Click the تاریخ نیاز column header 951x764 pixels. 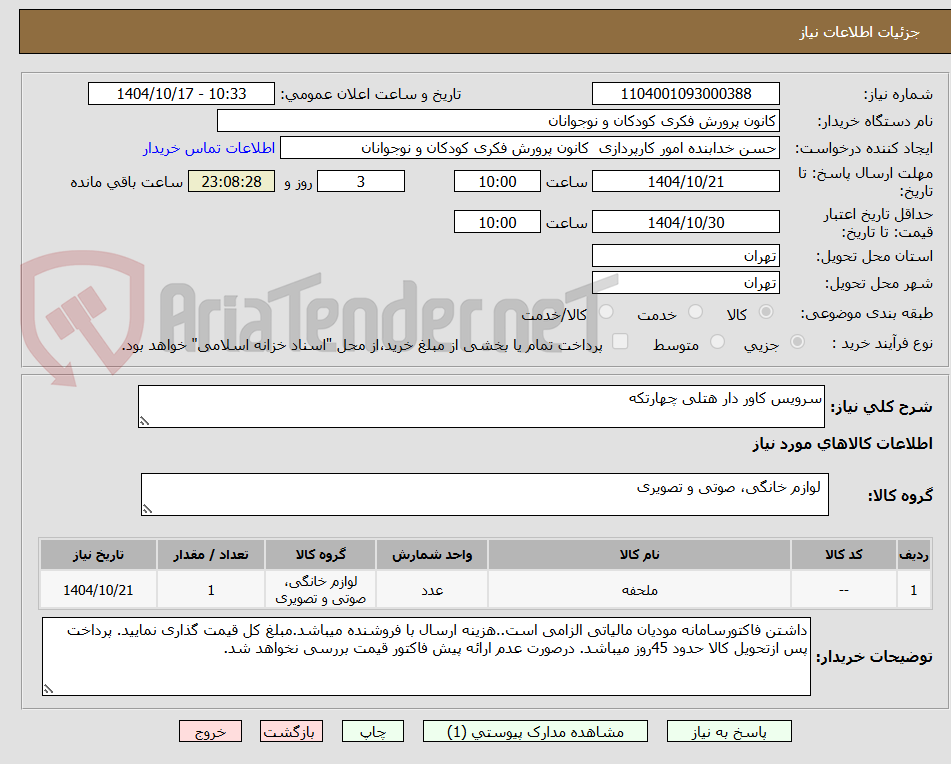click(x=98, y=555)
